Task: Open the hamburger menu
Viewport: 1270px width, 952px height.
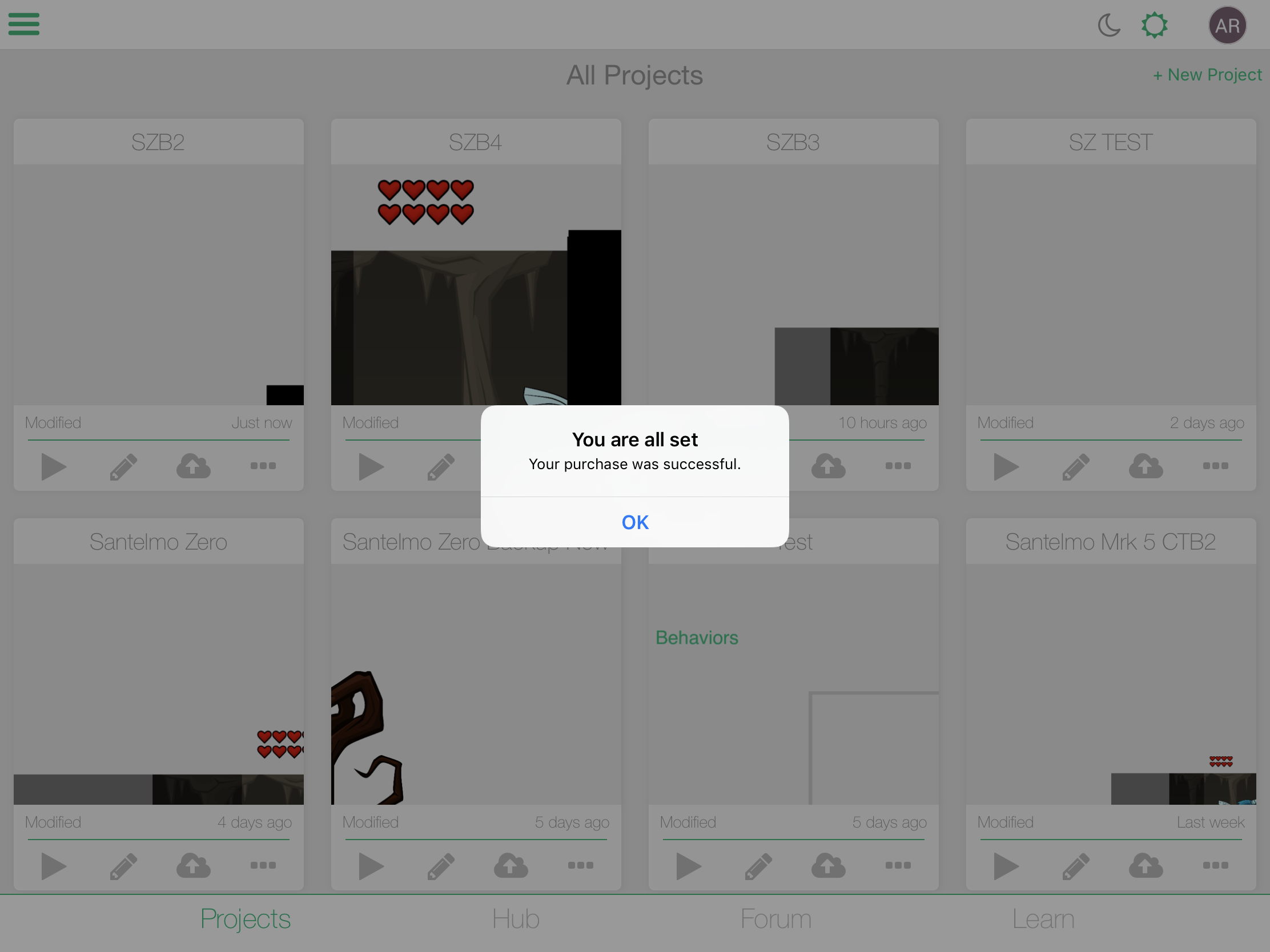Action: 23,24
